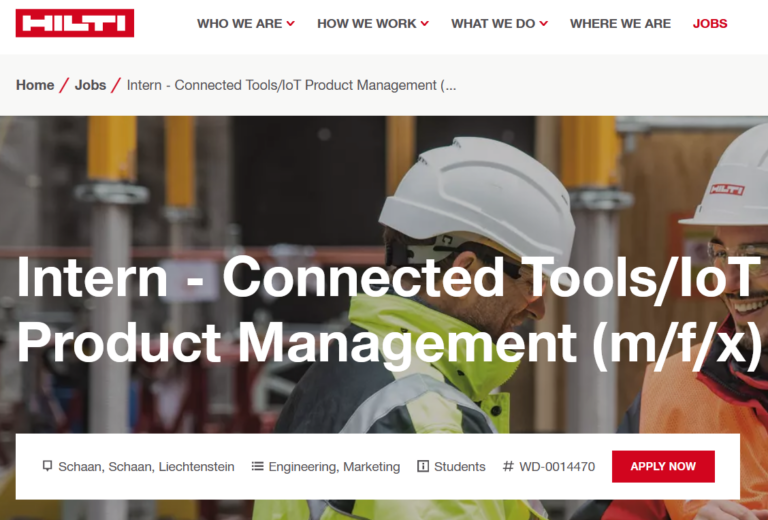
Task: Click the truncated job title breadcrumb
Action: click(291, 85)
